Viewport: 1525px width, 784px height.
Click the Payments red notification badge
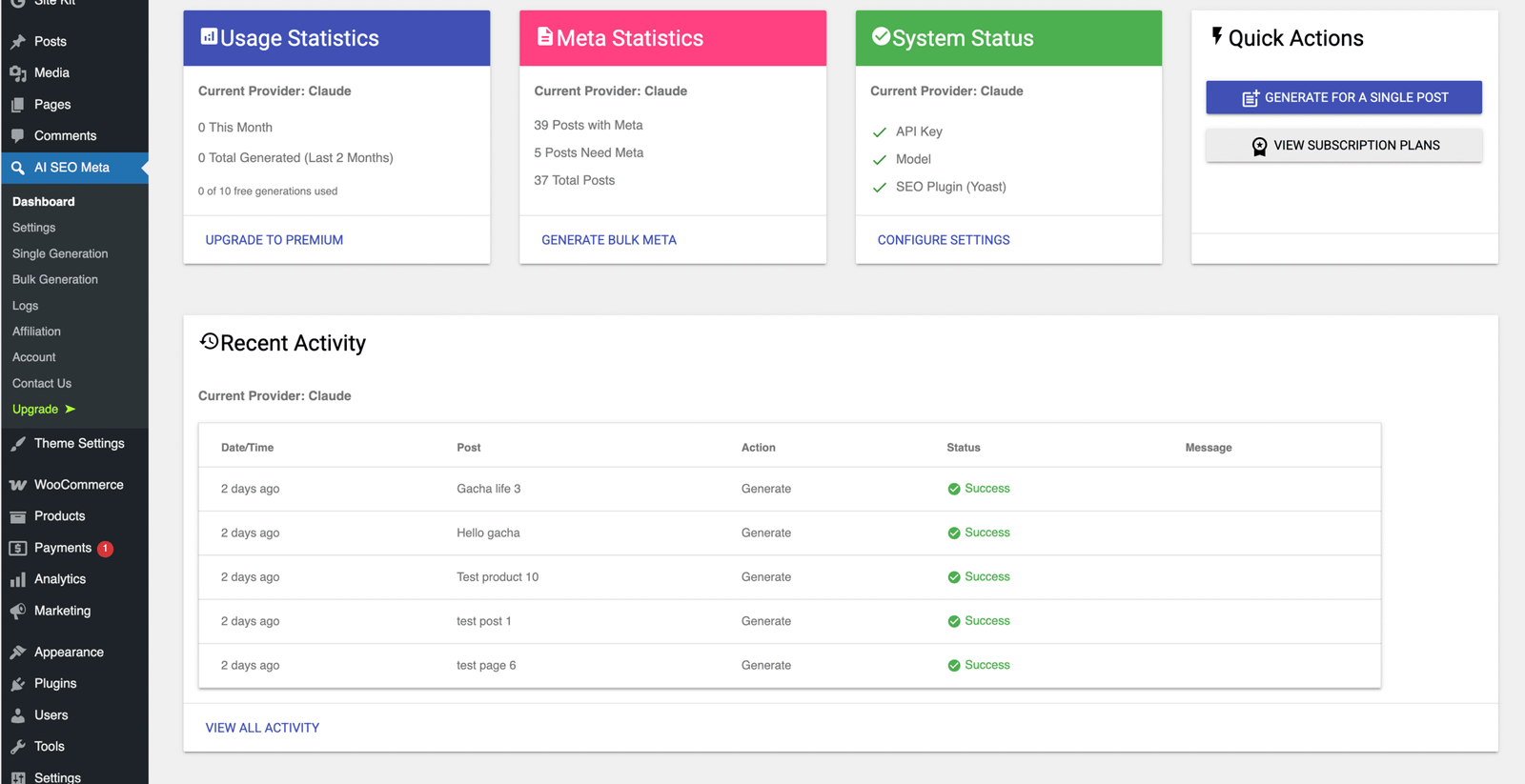point(105,549)
